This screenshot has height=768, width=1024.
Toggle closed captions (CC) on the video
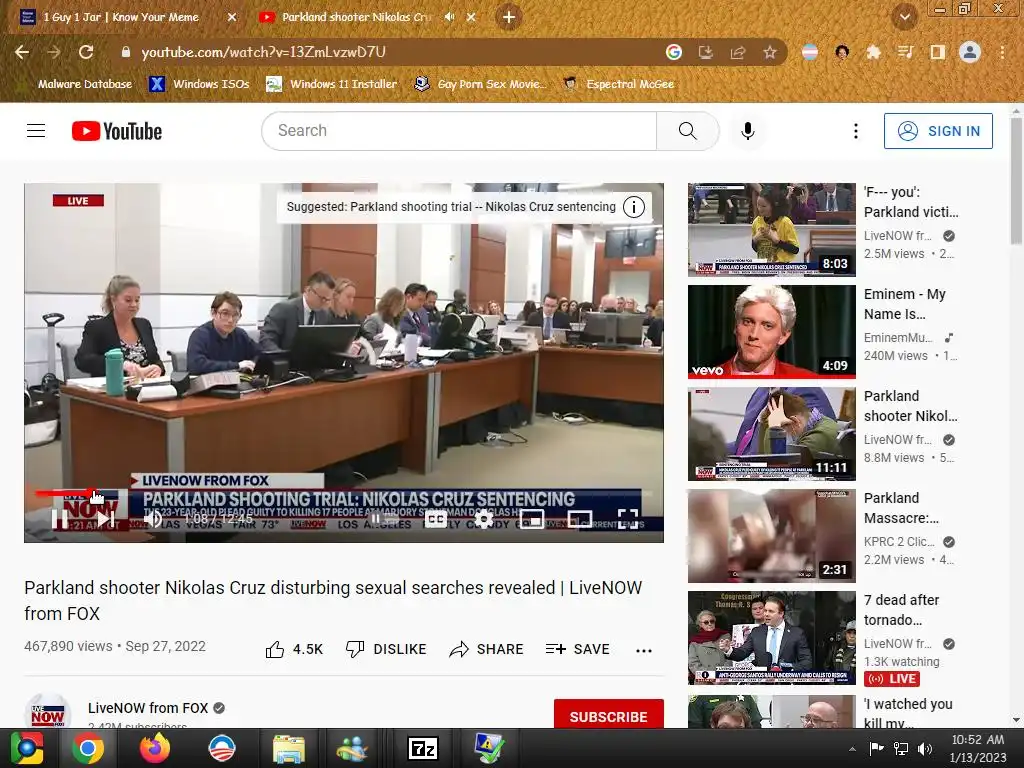436,519
